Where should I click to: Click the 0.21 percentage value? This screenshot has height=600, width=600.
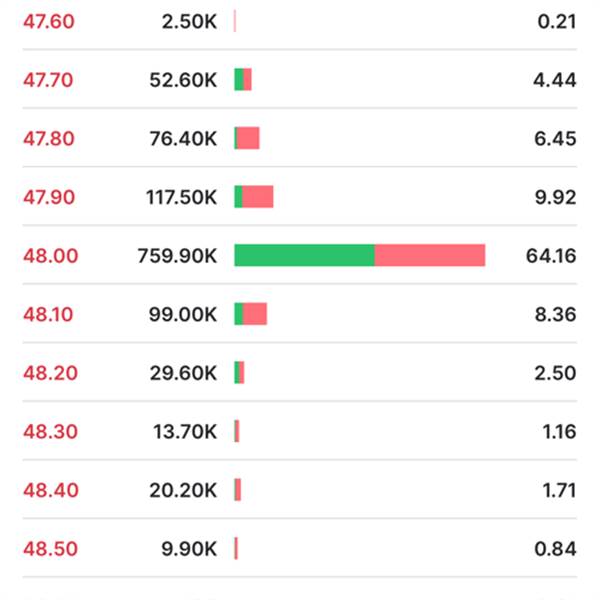[556, 21]
